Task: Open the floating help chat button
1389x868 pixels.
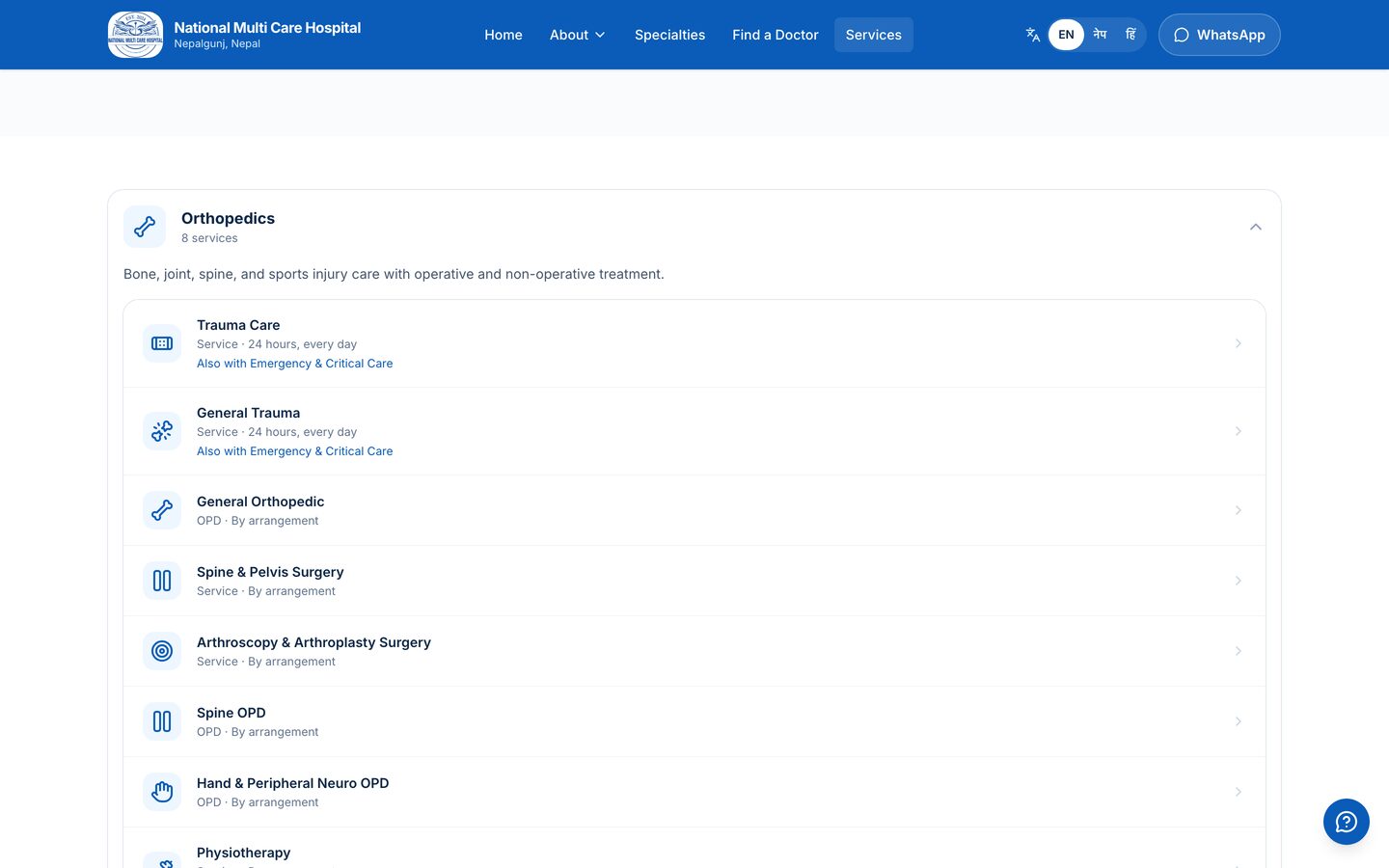Action: (x=1347, y=822)
